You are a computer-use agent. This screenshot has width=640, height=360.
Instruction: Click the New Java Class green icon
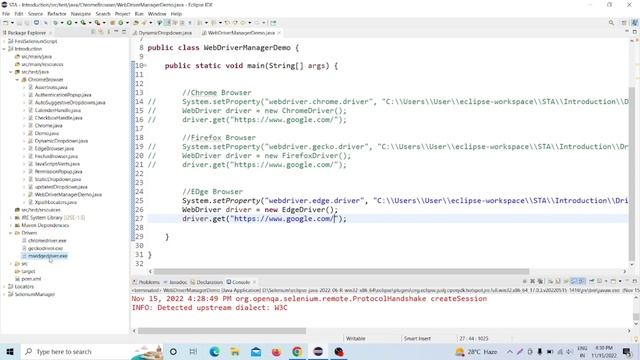pos(121,23)
